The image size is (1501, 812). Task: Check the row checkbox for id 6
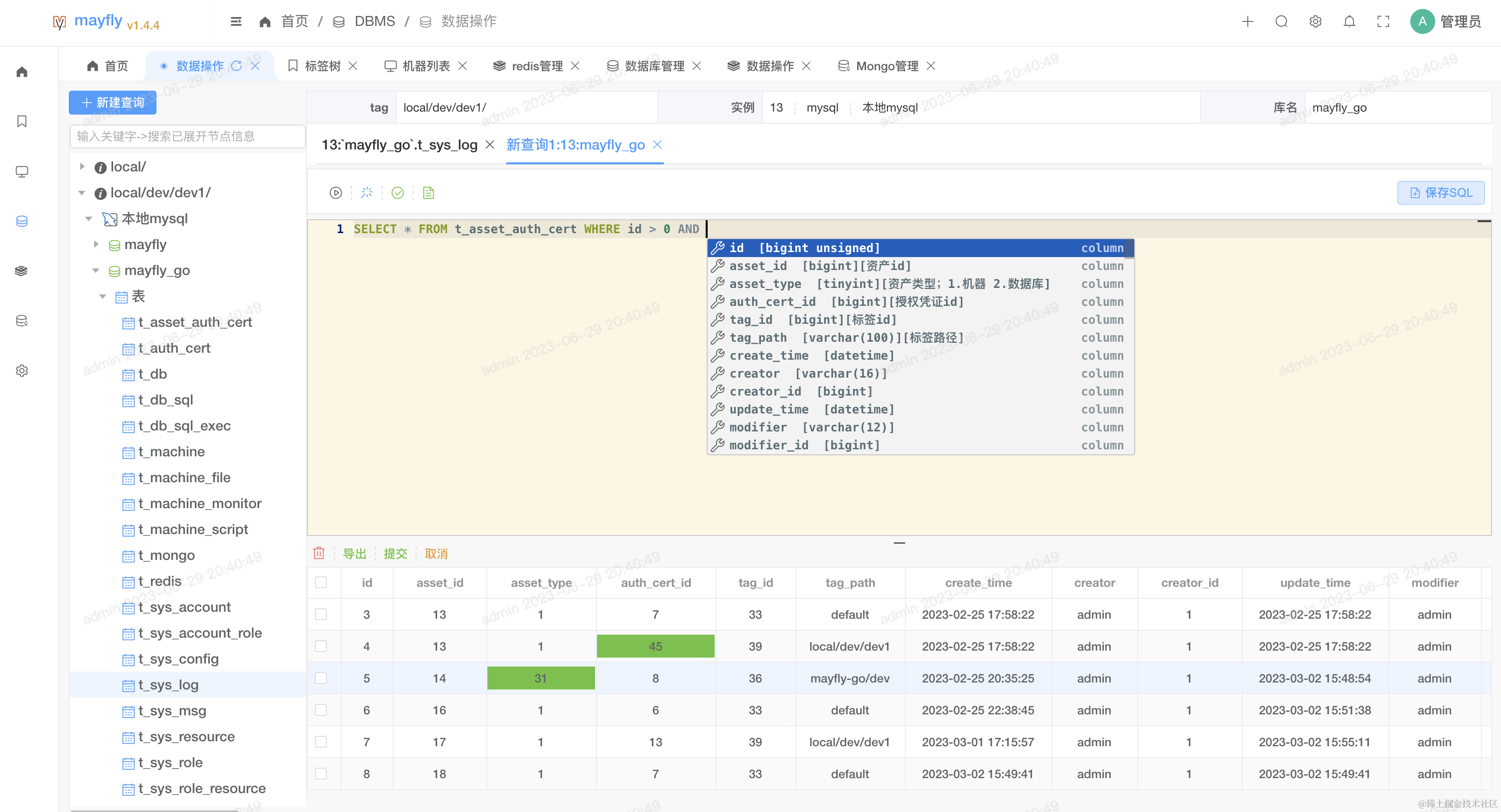(x=321, y=710)
